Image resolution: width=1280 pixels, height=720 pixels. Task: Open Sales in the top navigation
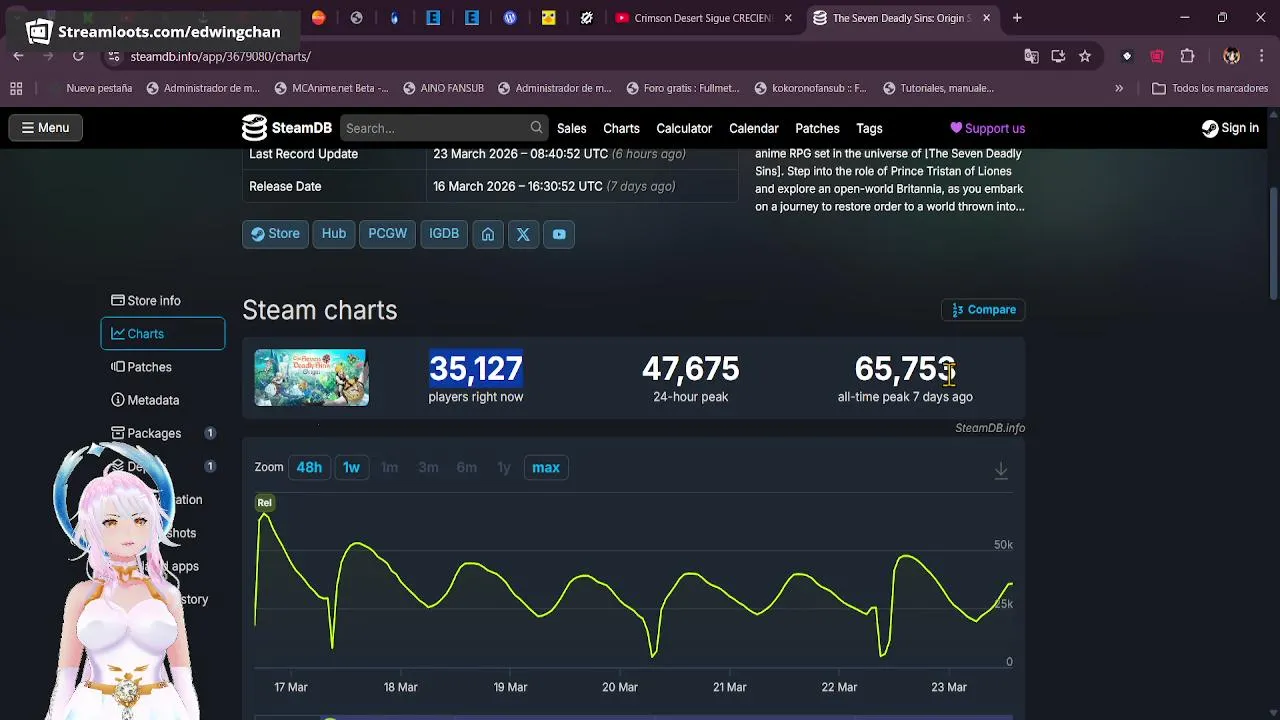572,128
